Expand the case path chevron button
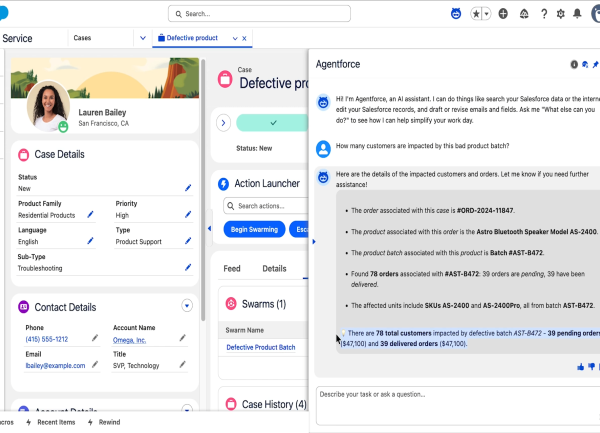Screen dimensions: 600x433 (223, 123)
